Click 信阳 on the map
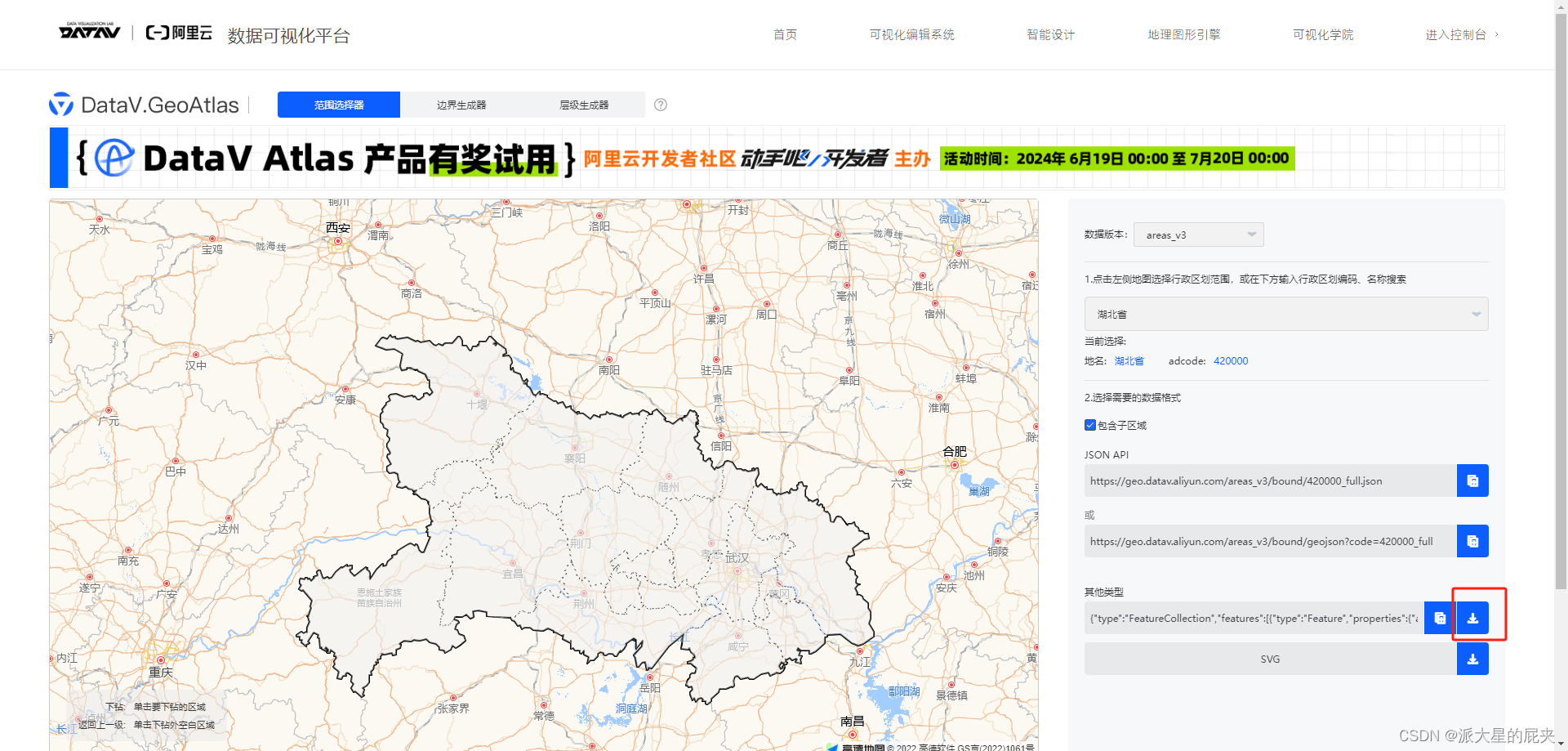 [x=721, y=446]
